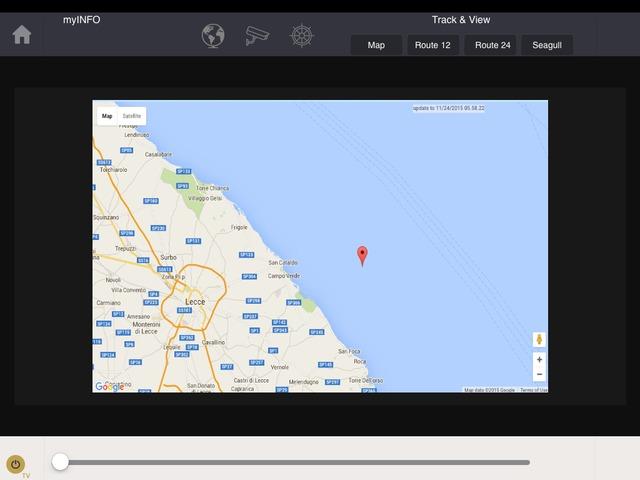The image size is (640, 480).
Task: Select the Map tab under Track & View
Action: 376,45
